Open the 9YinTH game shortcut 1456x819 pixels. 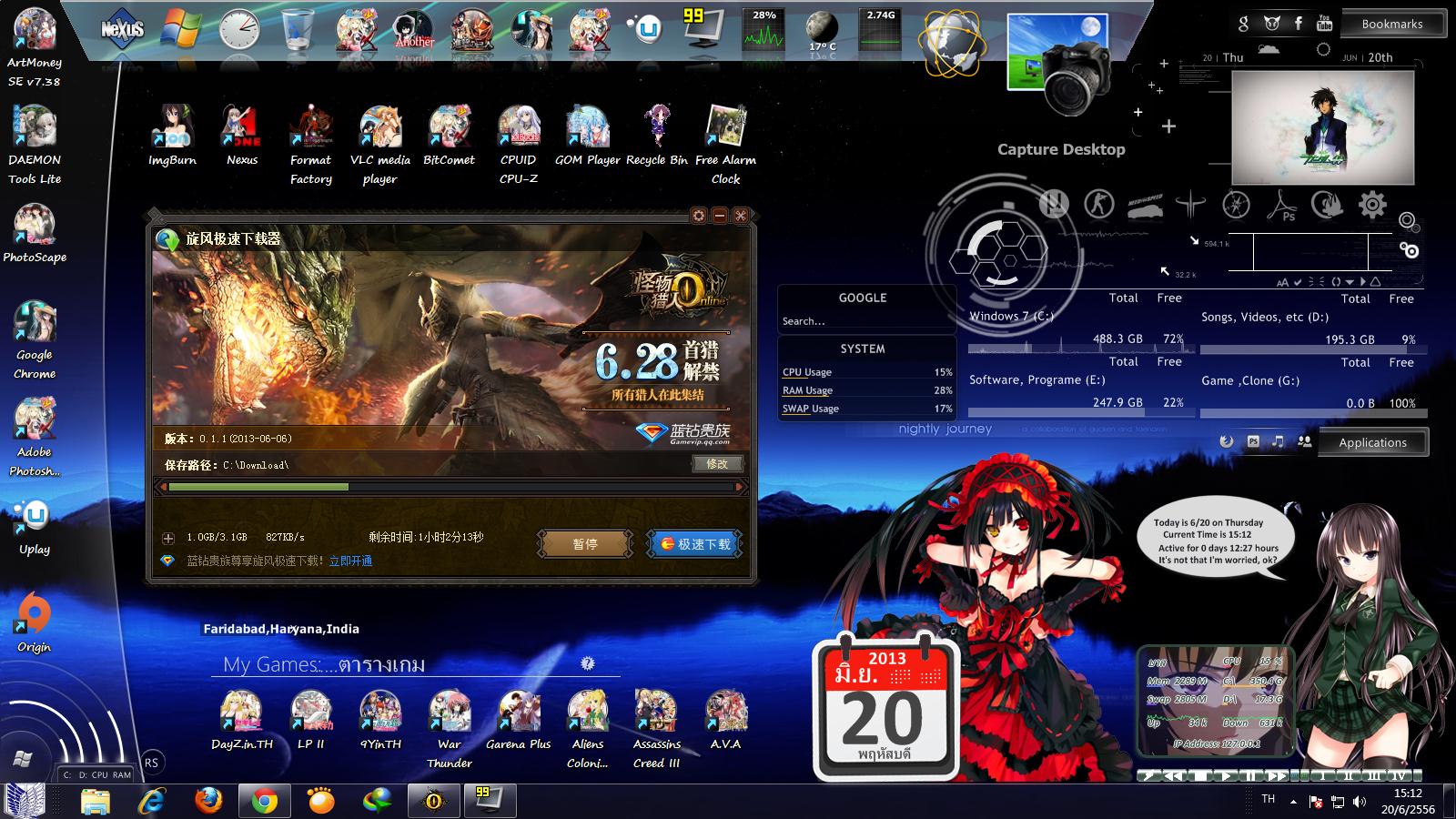click(380, 720)
